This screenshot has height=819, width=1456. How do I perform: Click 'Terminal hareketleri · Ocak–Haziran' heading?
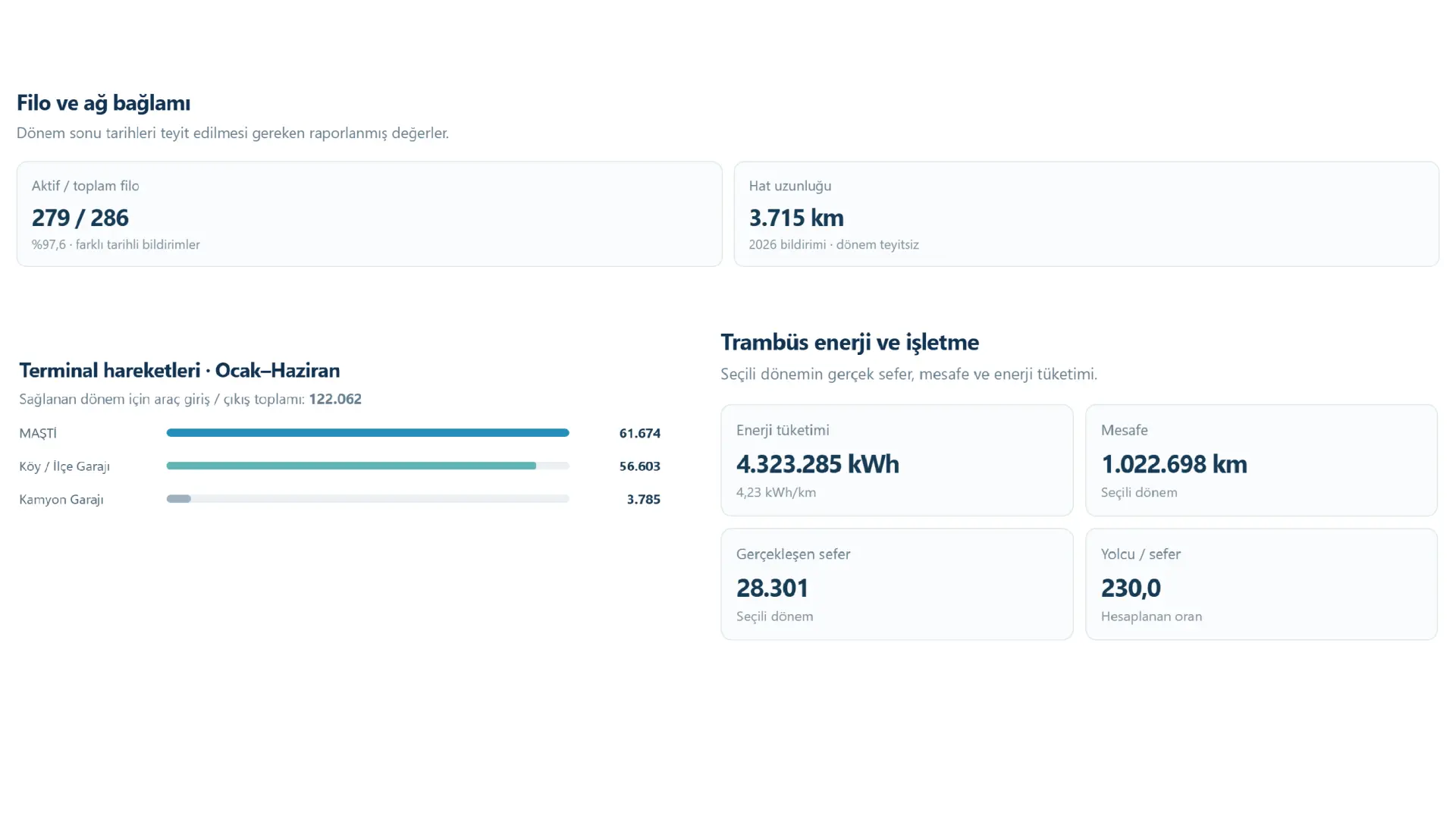[x=179, y=370]
